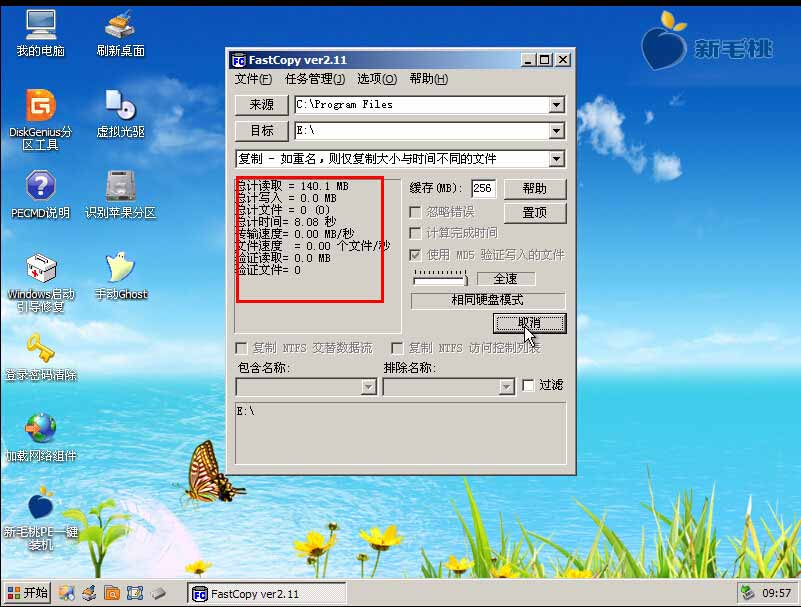
Task: Open the PECMD说明 help icon
Action: [40, 195]
